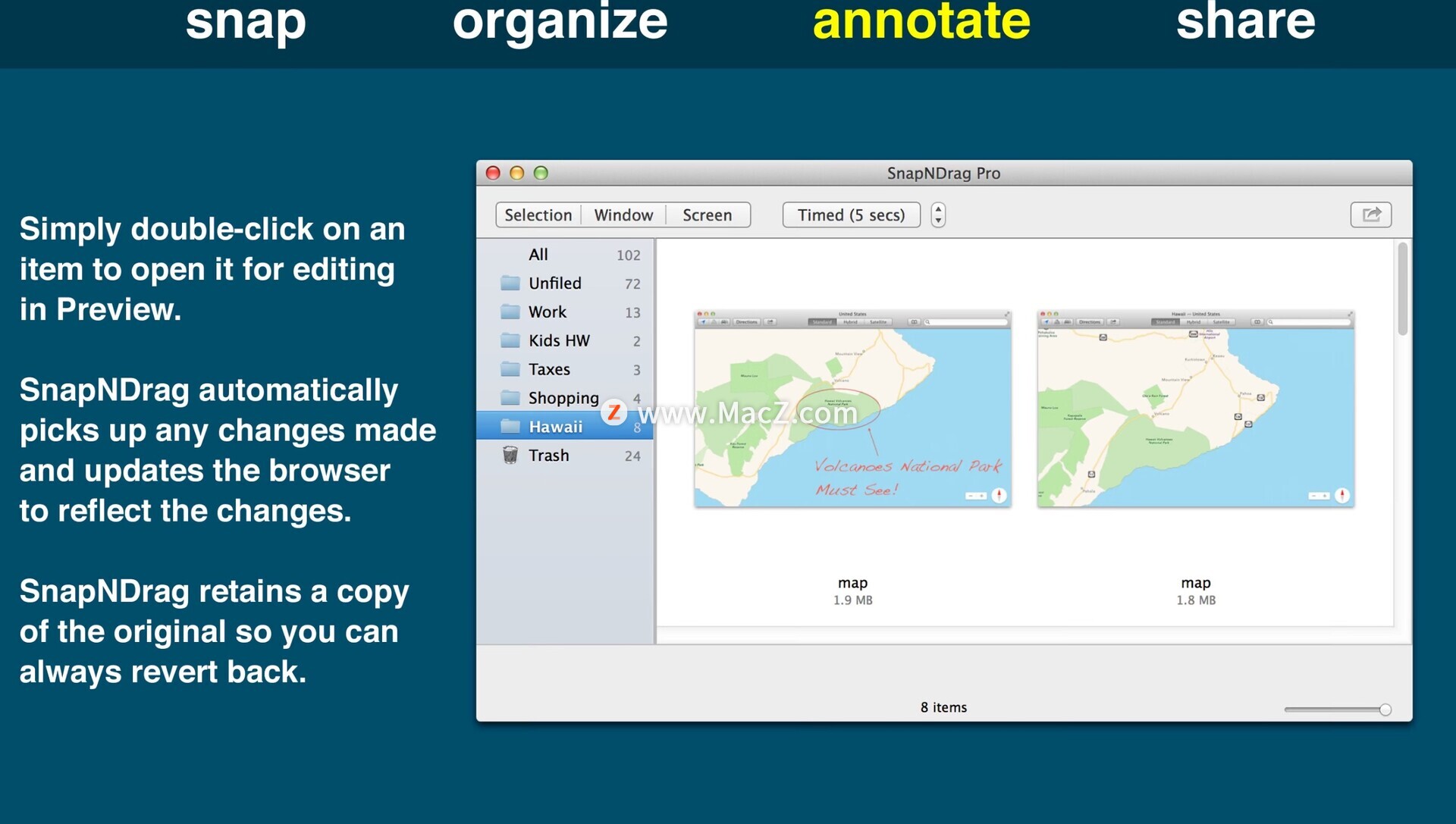The image size is (1456, 824).
Task: Open the Trash in sidebar
Action: (565, 456)
